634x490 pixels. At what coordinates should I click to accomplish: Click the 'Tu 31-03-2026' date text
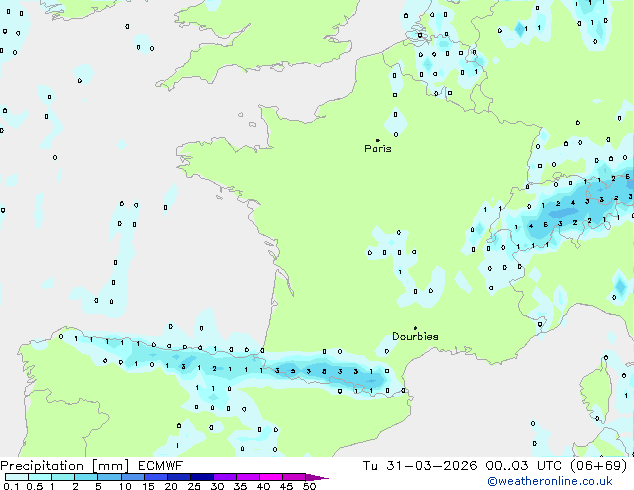tap(420, 466)
